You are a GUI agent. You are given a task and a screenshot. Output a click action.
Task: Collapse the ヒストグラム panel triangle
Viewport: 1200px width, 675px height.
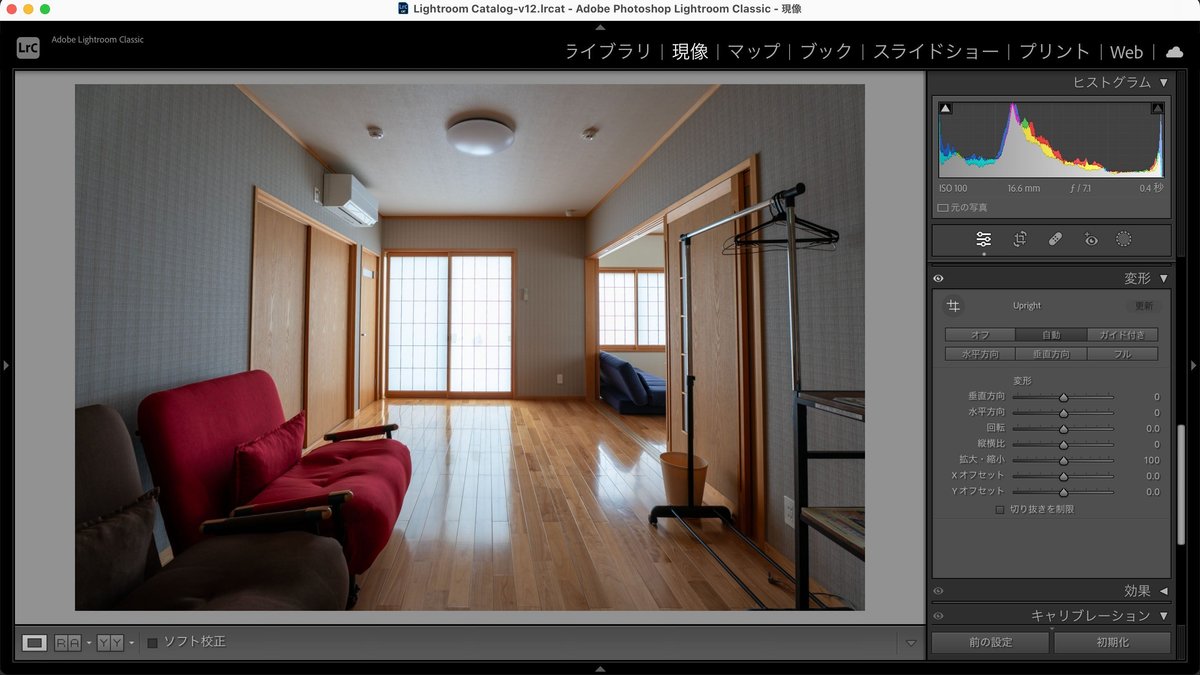coord(1164,83)
